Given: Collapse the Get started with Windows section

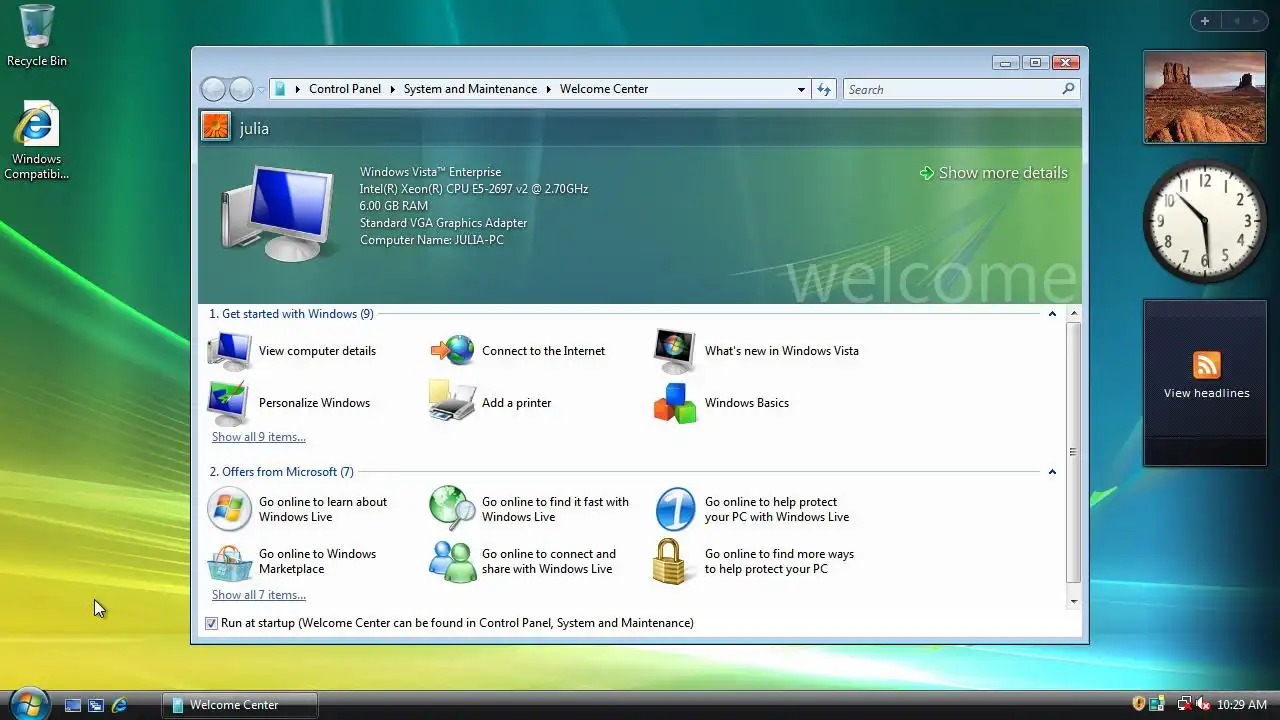Looking at the screenshot, I should 1052,314.
